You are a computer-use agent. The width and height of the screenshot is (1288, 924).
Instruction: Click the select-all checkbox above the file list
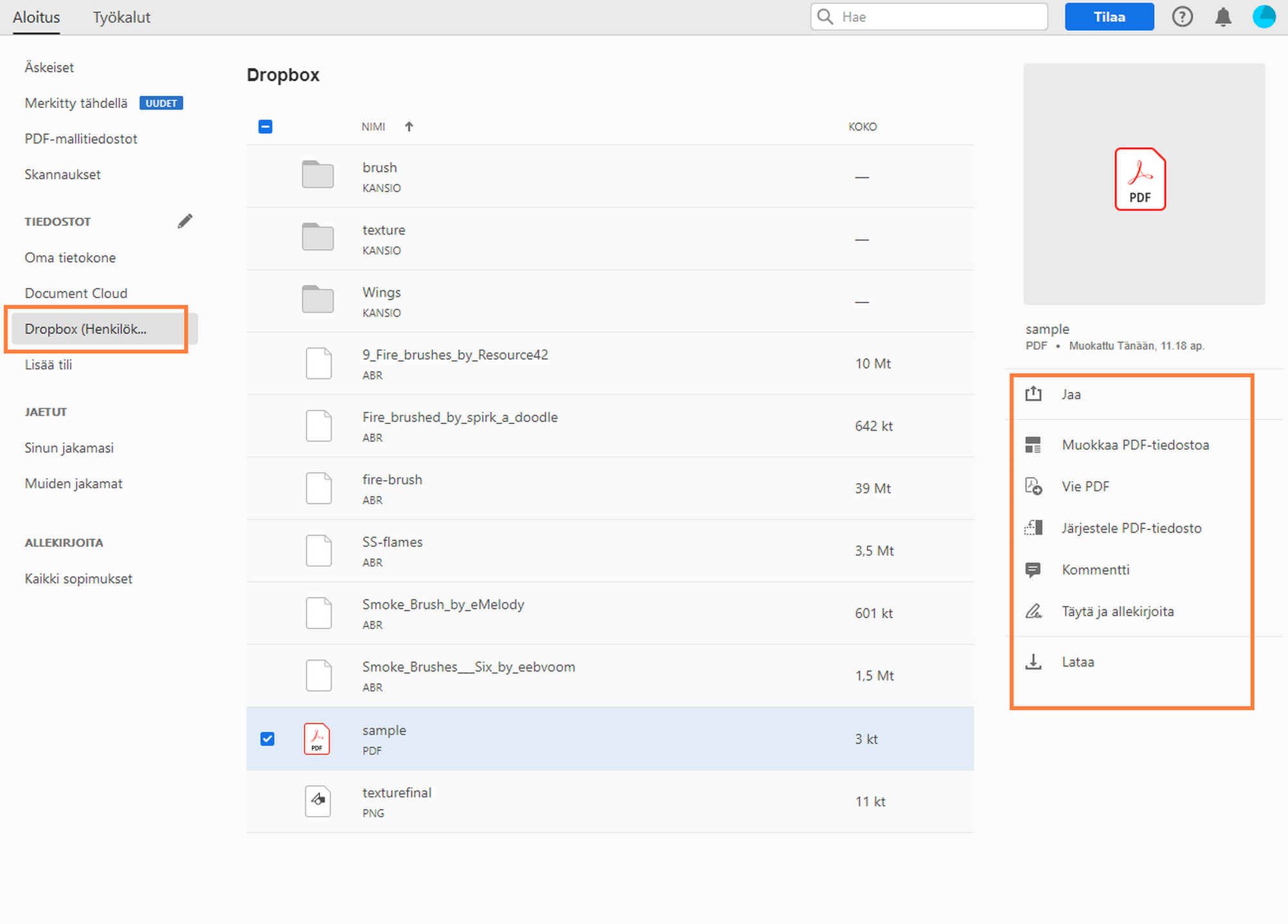pyautogui.click(x=265, y=127)
